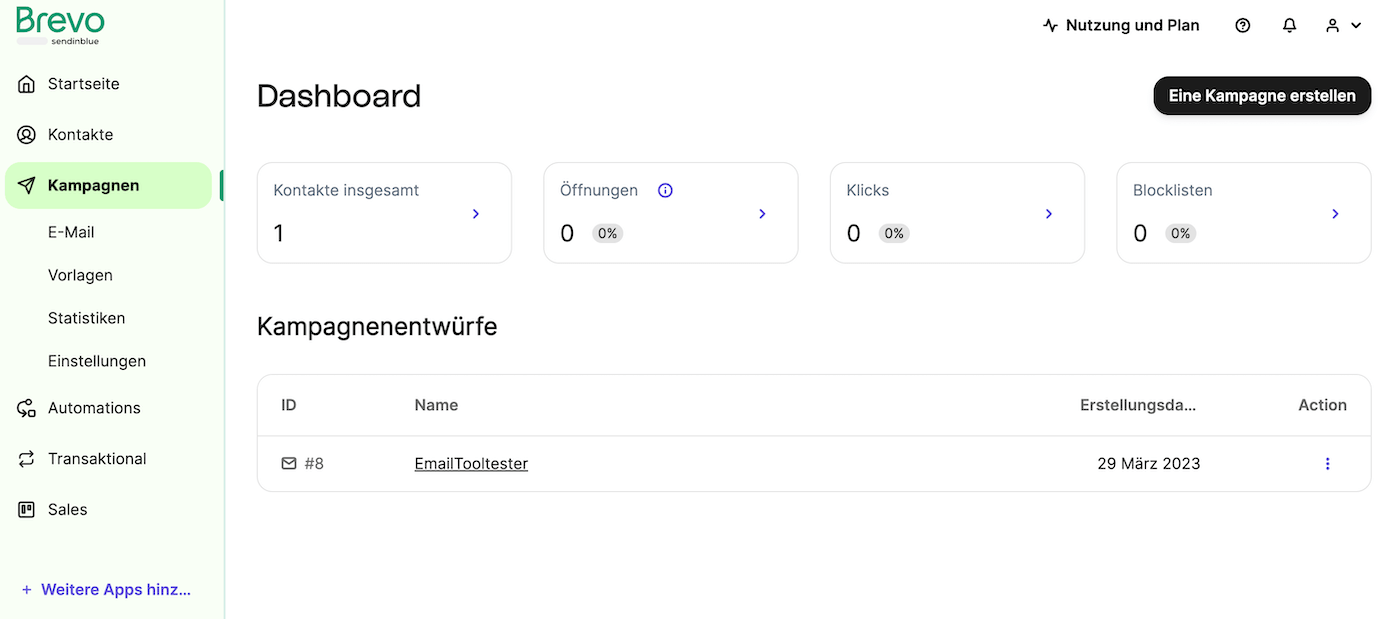Click the Klicks card label

click(x=868, y=190)
